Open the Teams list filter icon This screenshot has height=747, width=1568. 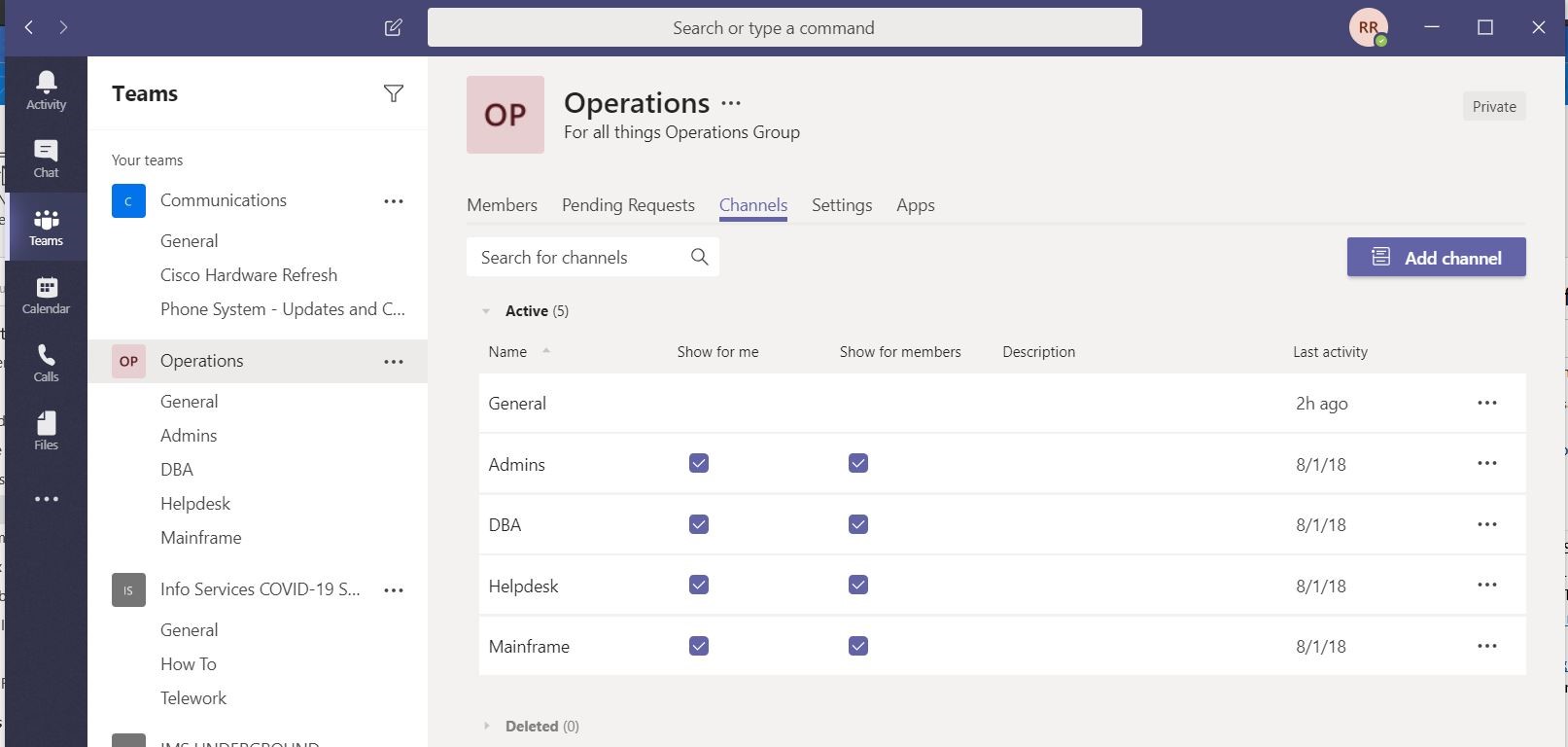394,93
